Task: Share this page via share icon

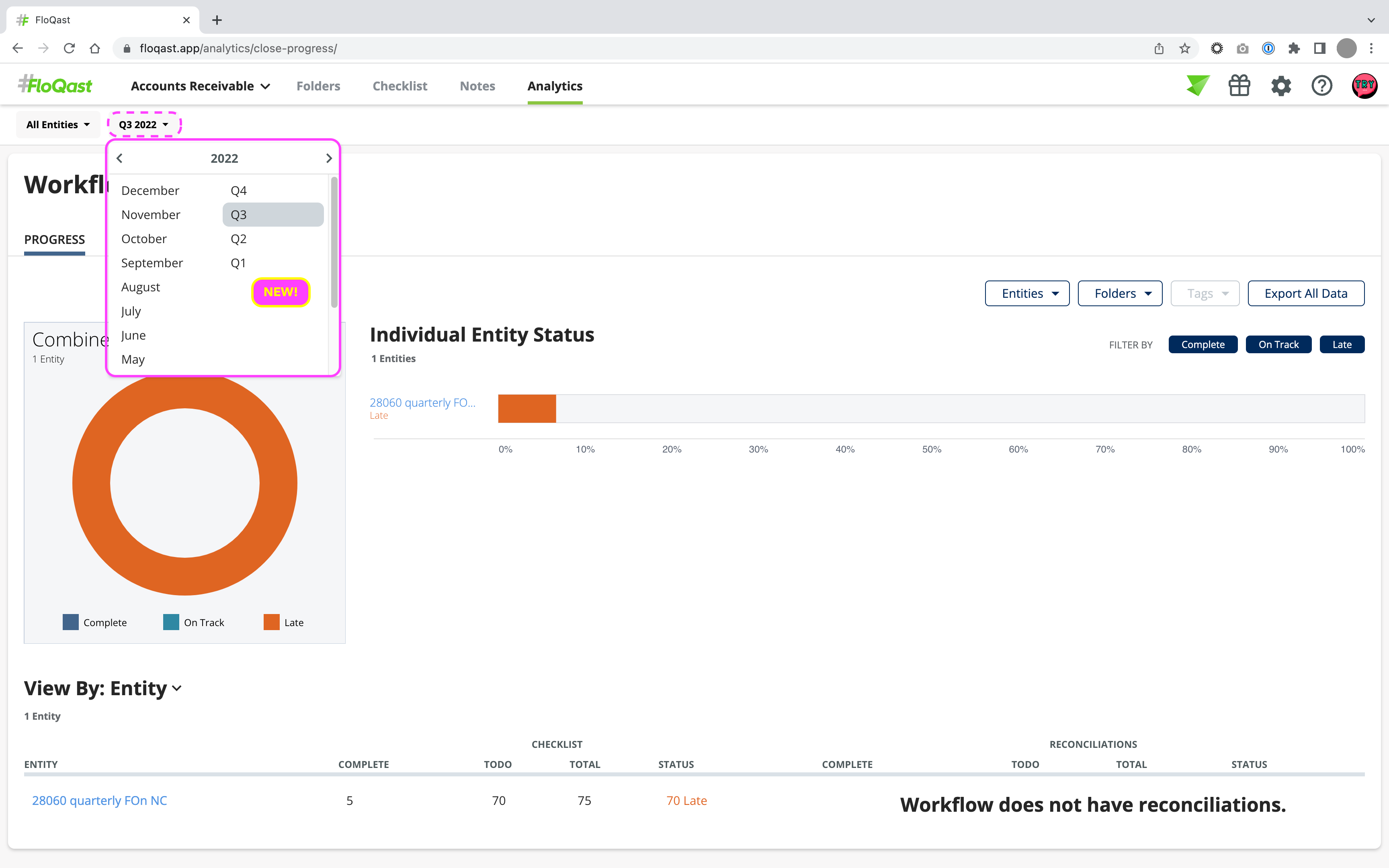Action: 1159,48
